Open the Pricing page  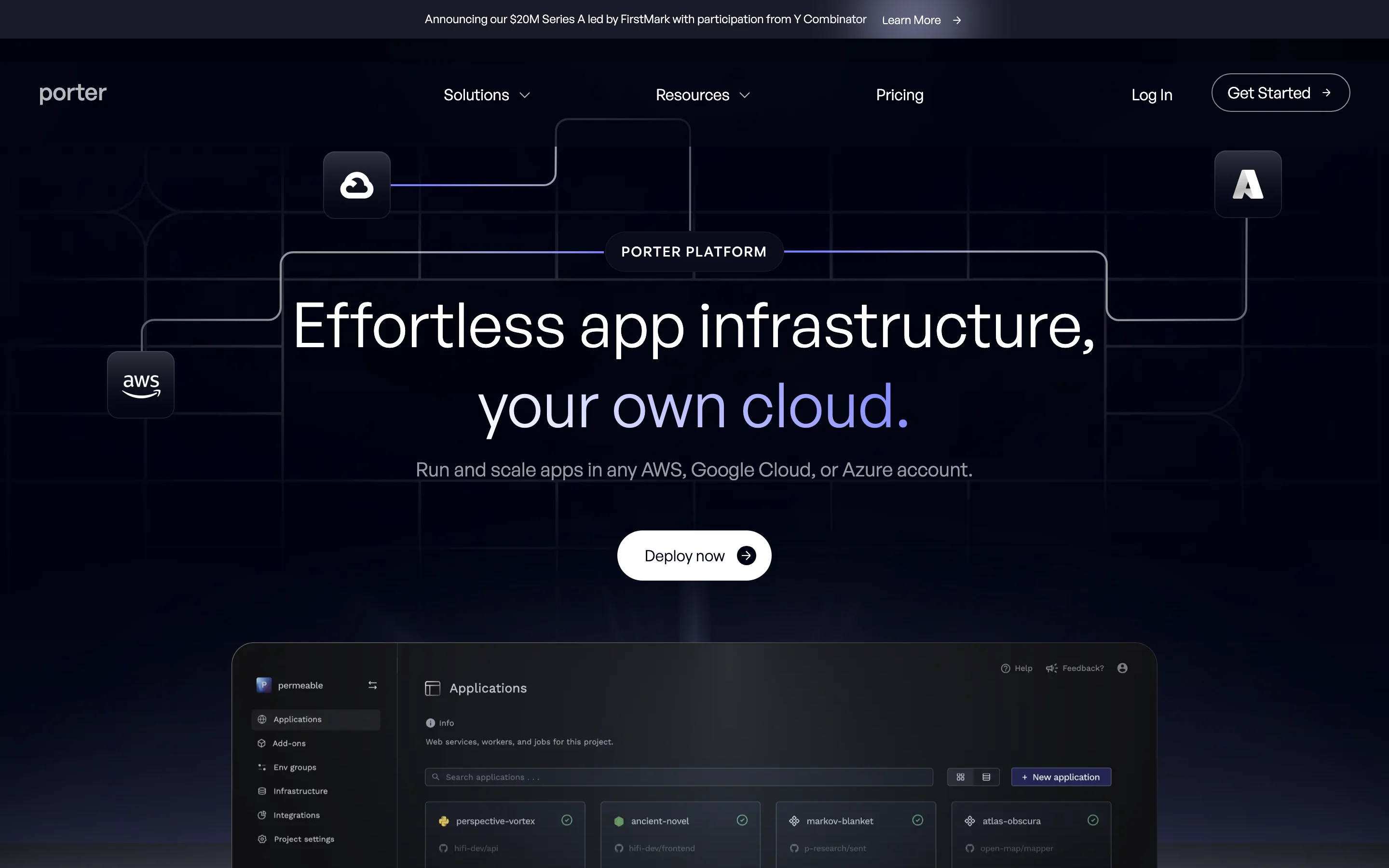click(x=899, y=95)
